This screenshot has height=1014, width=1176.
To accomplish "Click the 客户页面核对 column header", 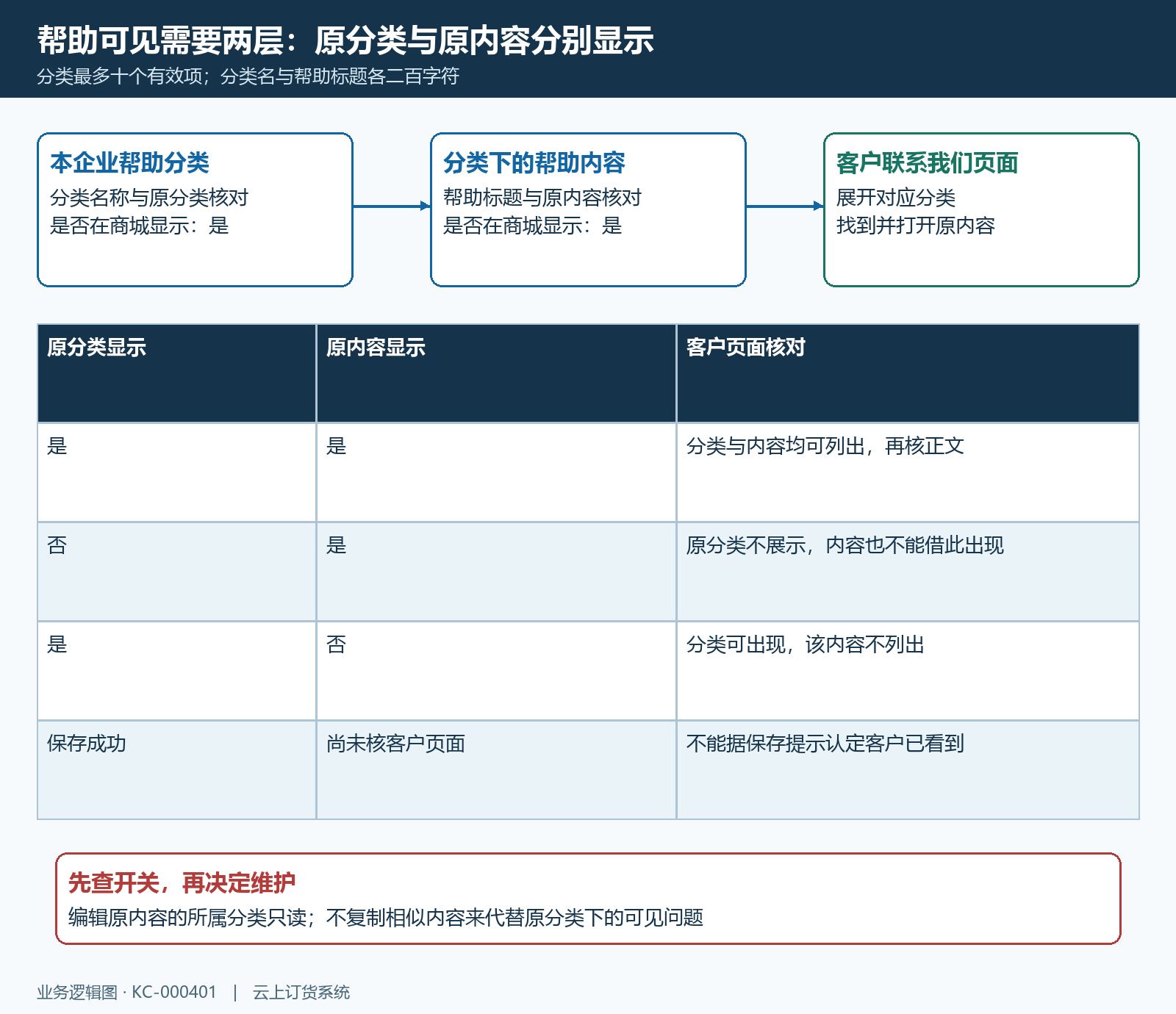I will pos(908,373).
